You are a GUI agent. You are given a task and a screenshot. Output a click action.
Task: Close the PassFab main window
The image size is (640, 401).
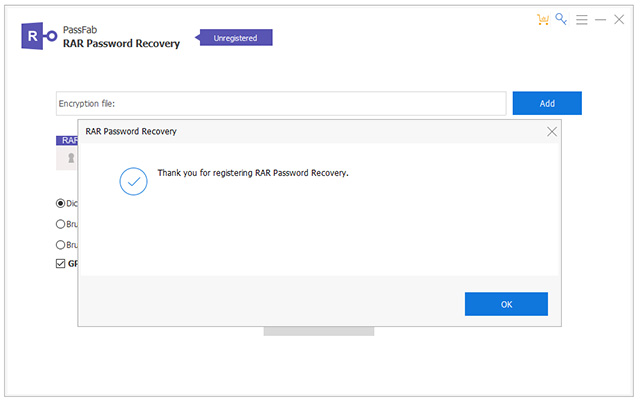click(x=619, y=19)
